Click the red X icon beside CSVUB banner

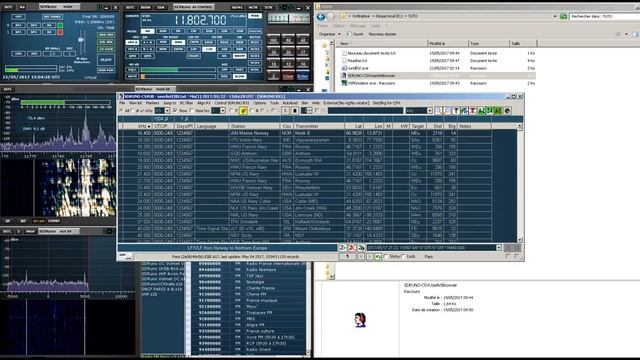click(x=352, y=248)
